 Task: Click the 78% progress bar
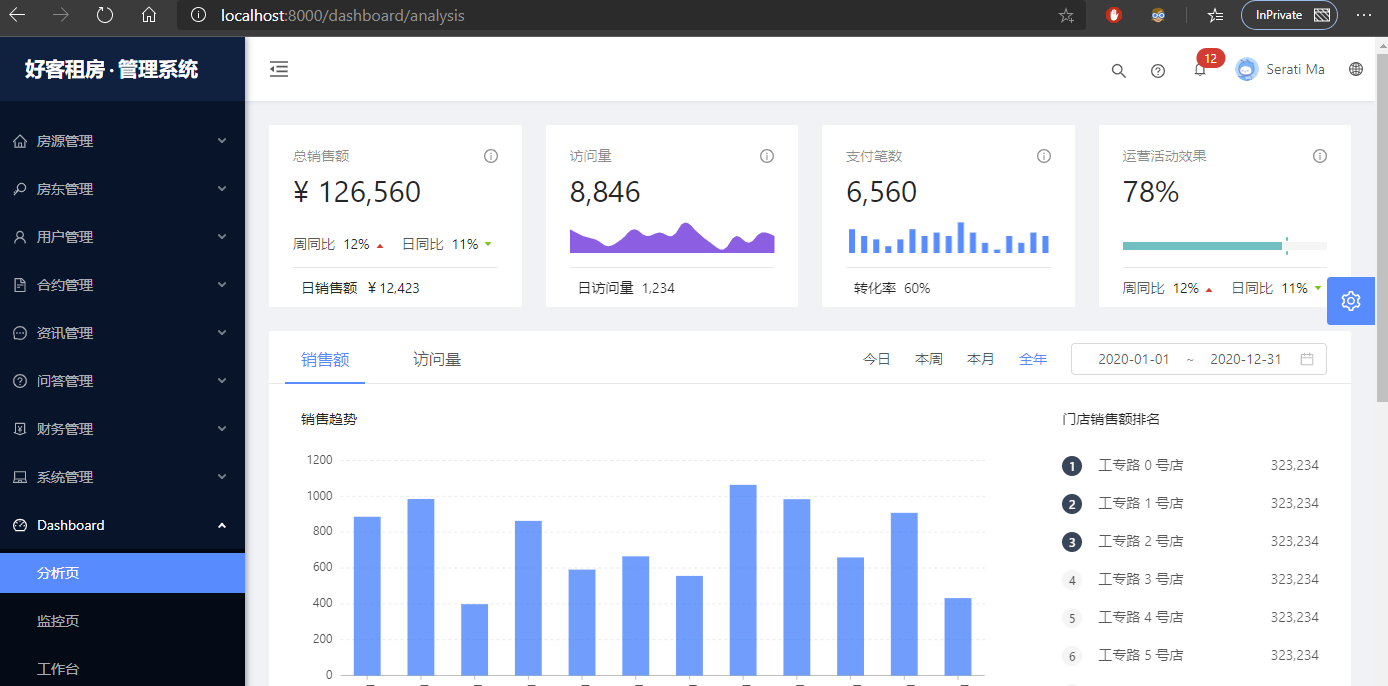[1224, 245]
